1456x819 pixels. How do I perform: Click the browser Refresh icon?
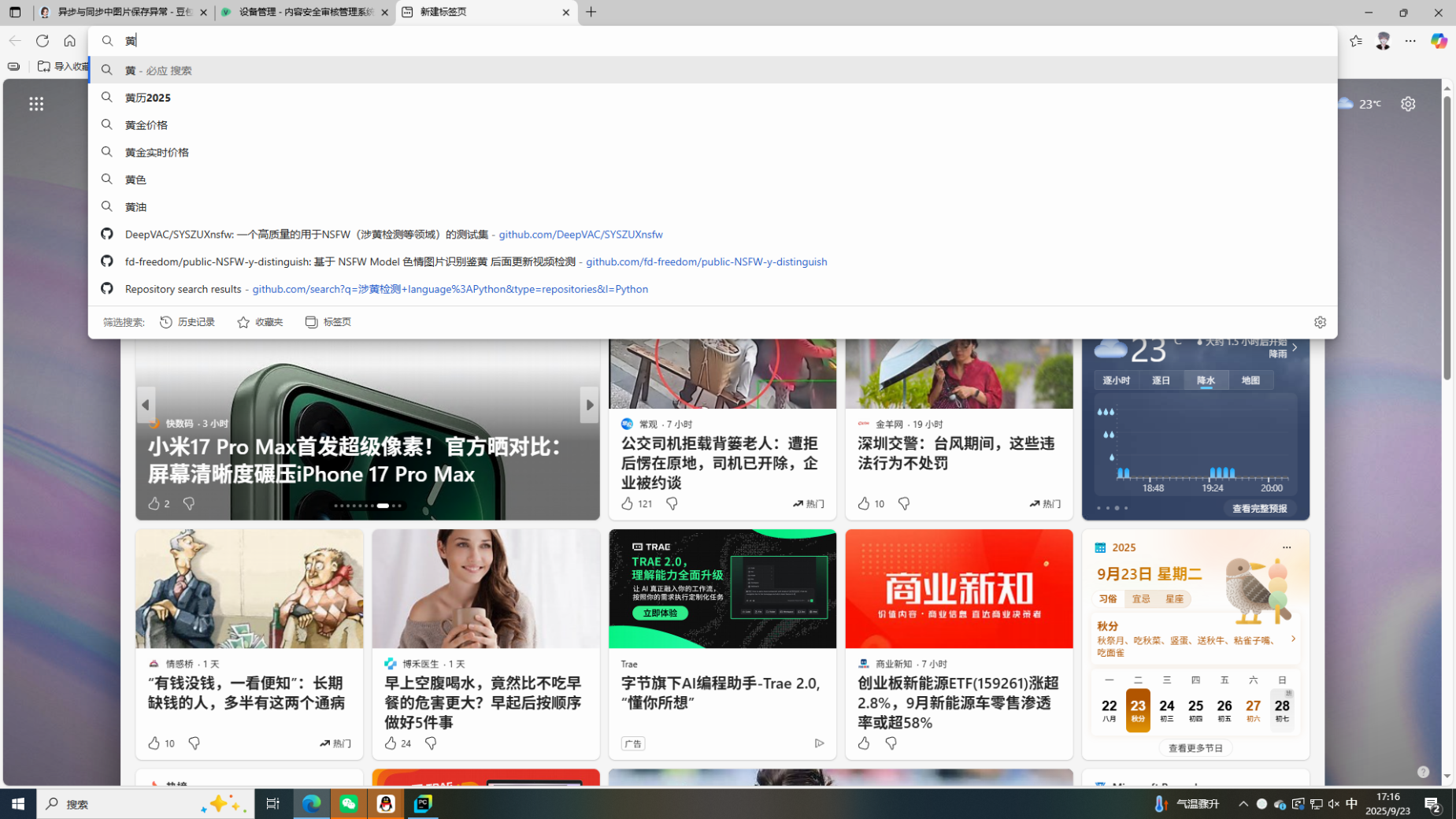pyautogui.click(x=43, y=41)
